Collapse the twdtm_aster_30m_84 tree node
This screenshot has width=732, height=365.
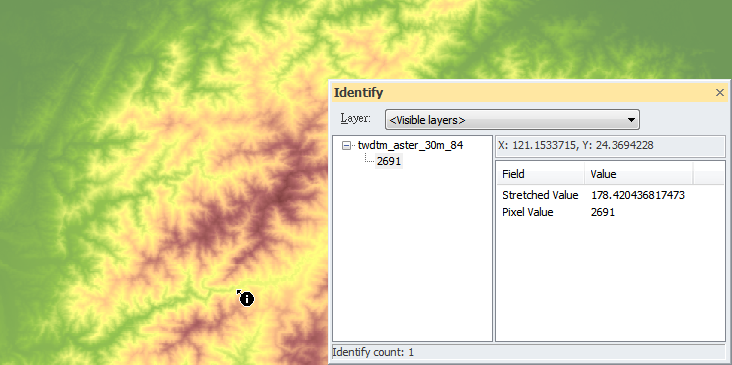pyautogui.click(x=346, y=146)
